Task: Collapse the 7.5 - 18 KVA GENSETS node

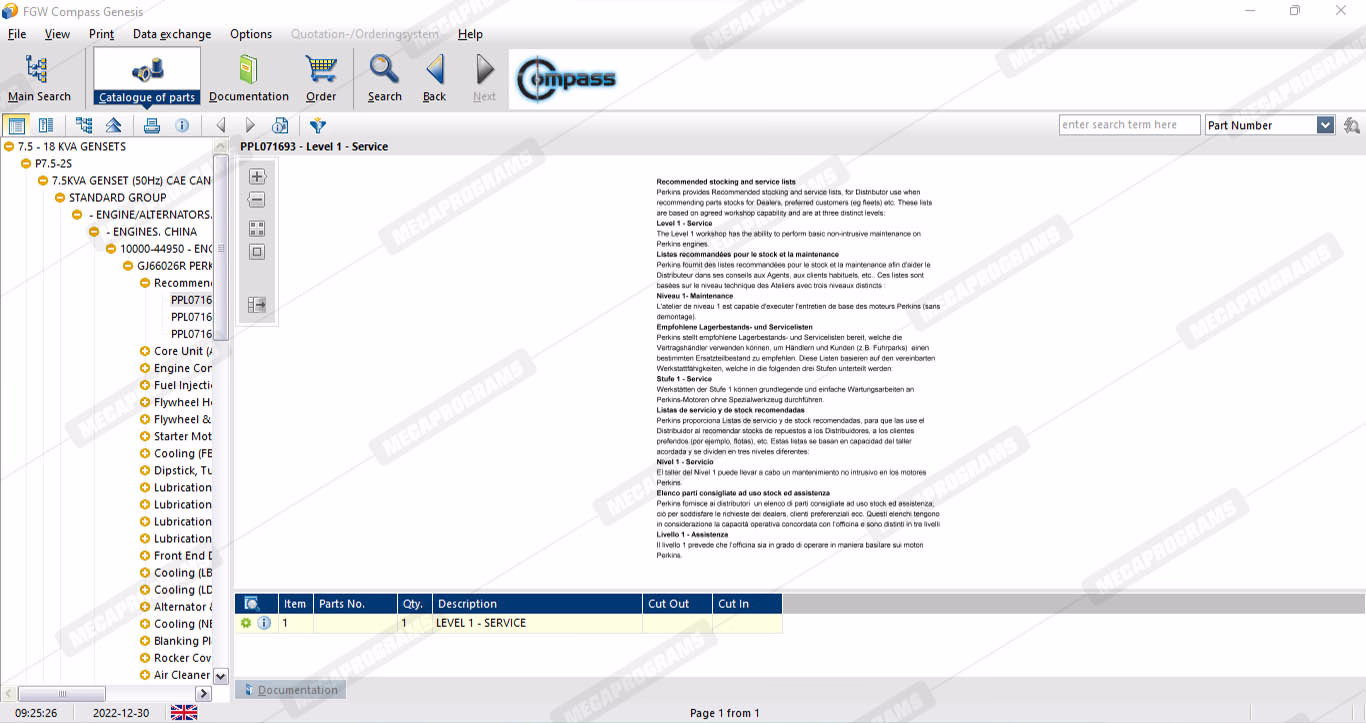Action: 9,147
